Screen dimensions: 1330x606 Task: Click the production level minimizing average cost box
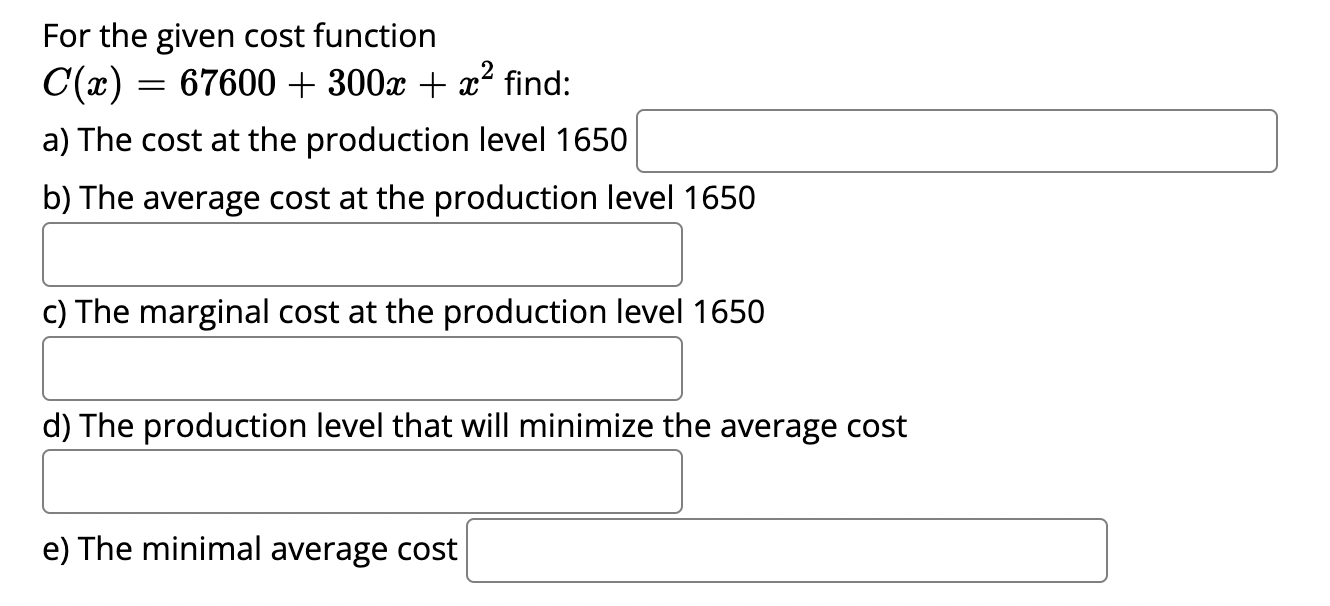click(360, 481)
